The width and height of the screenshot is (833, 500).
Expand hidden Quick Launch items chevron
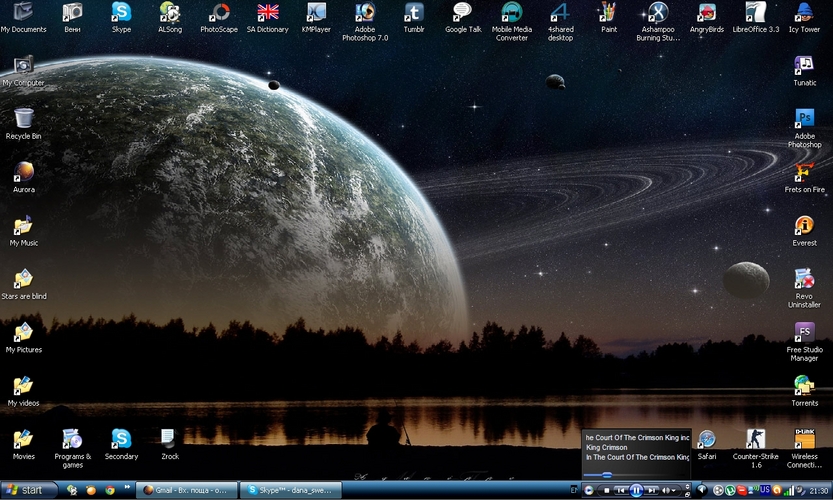tap(128, 487)
